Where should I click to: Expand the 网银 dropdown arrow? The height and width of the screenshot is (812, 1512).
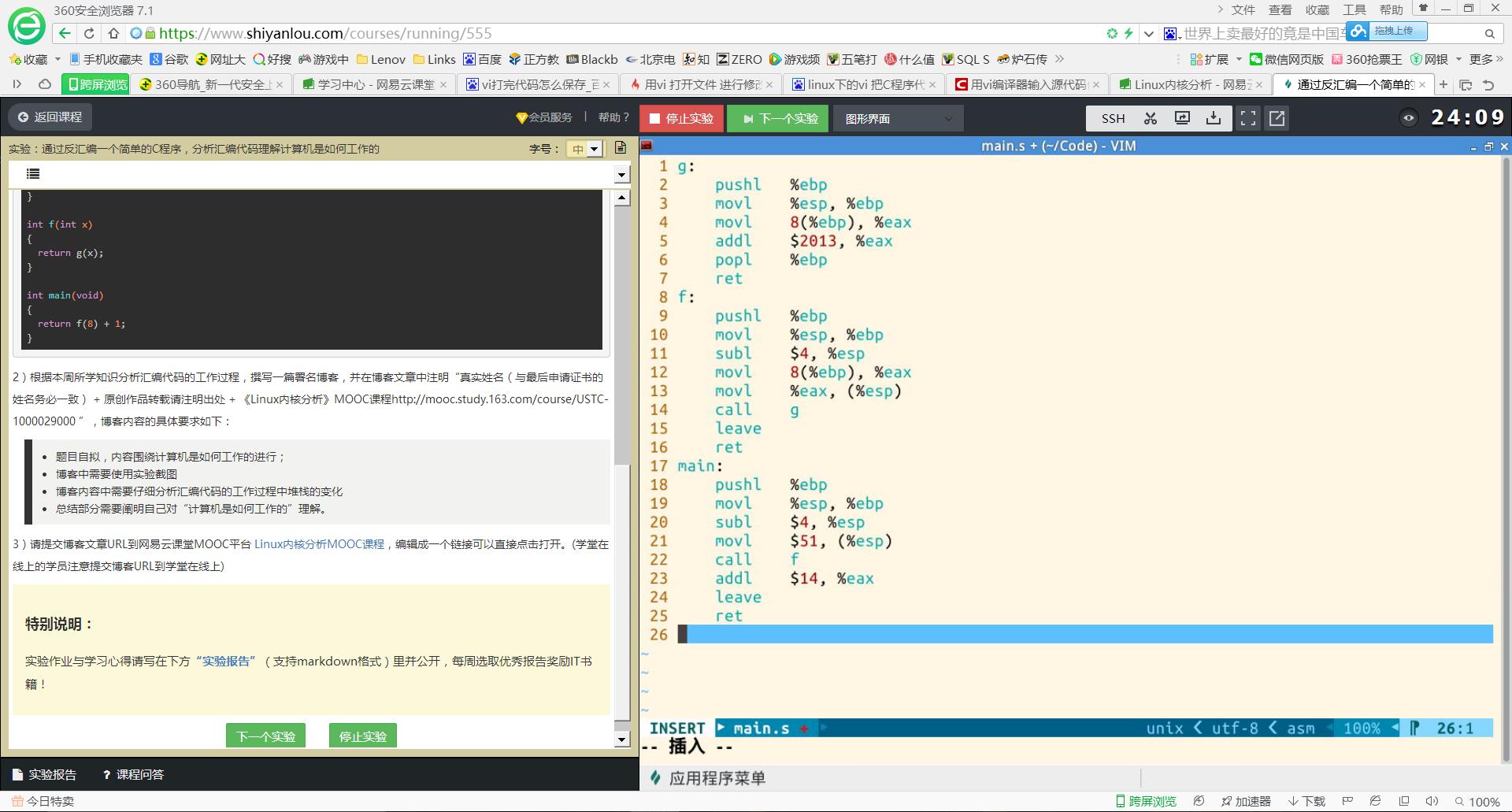point(1458,59)
